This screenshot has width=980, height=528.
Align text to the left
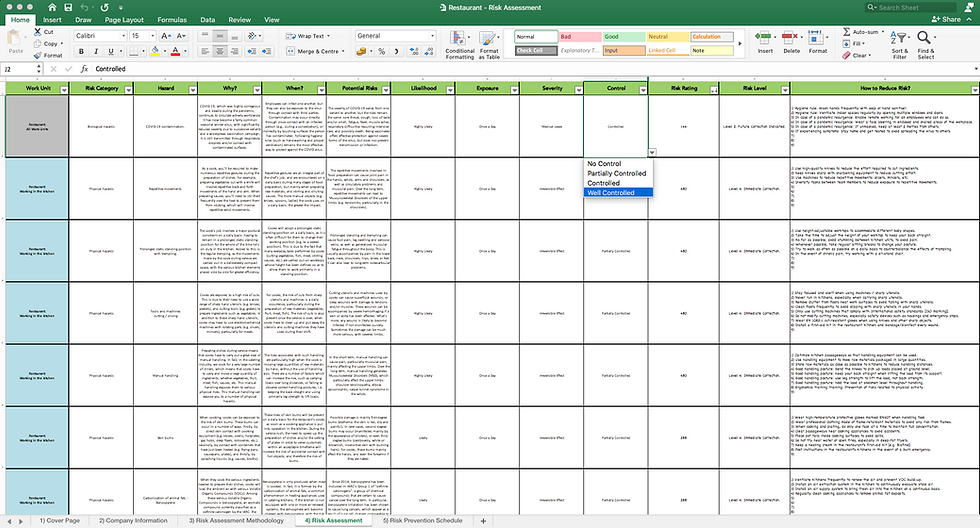[205, 51]
